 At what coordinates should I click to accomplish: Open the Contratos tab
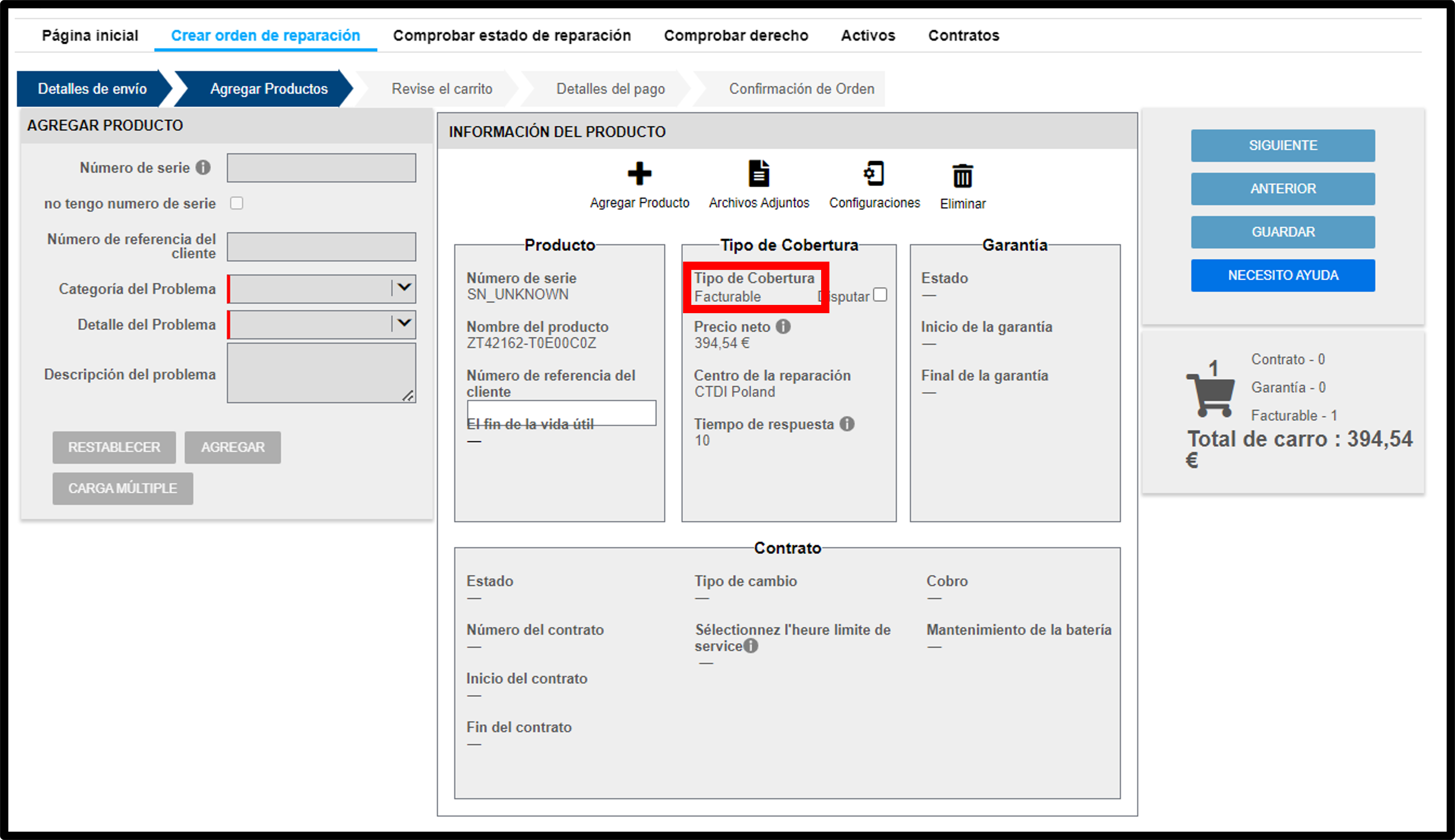[964, 36]
